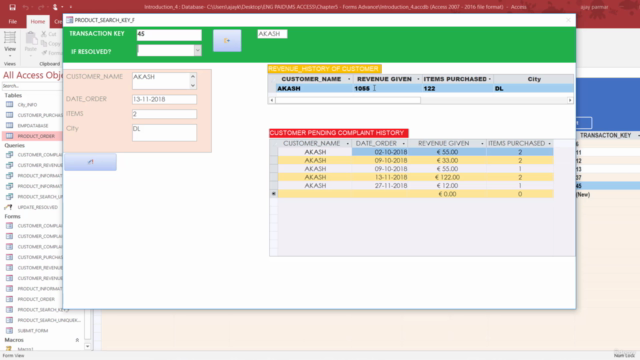The image size is (640, 360).
Task: Open the File tab
Action: [13, 21]
